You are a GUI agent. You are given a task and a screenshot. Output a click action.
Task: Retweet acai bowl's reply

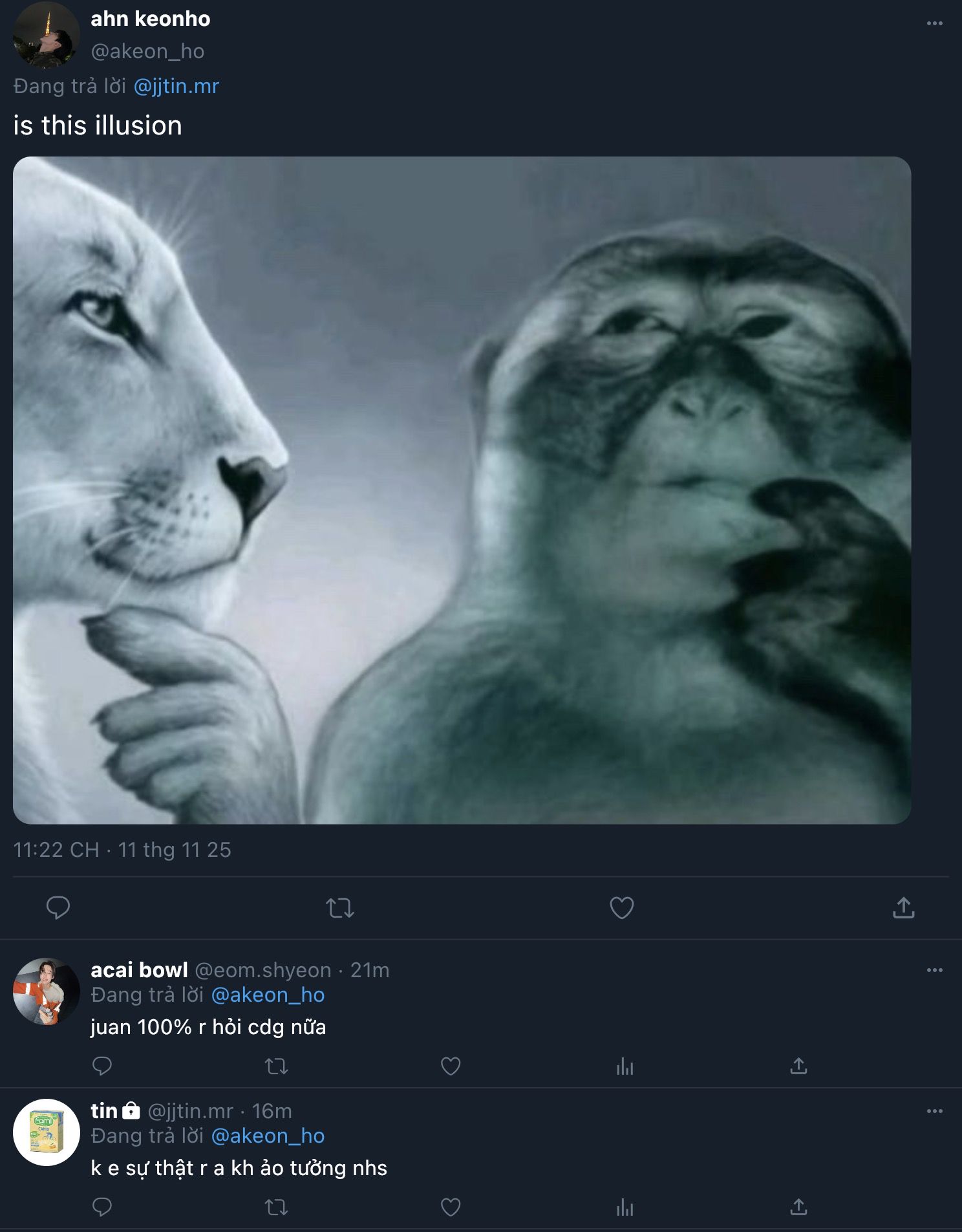click(x=277, y=1066)
